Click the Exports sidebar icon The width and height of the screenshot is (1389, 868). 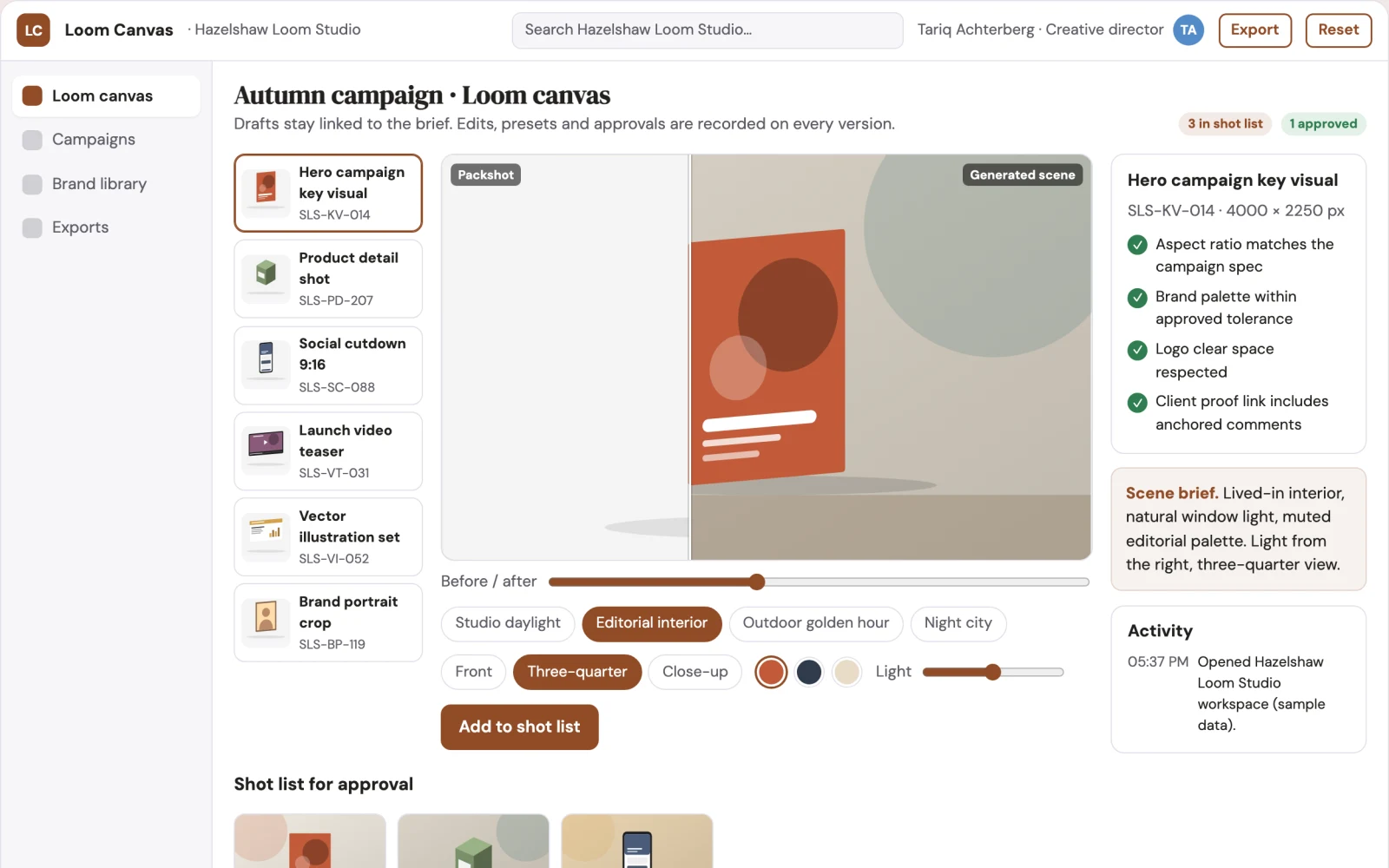pyautogui.click(x=32, y=227)
